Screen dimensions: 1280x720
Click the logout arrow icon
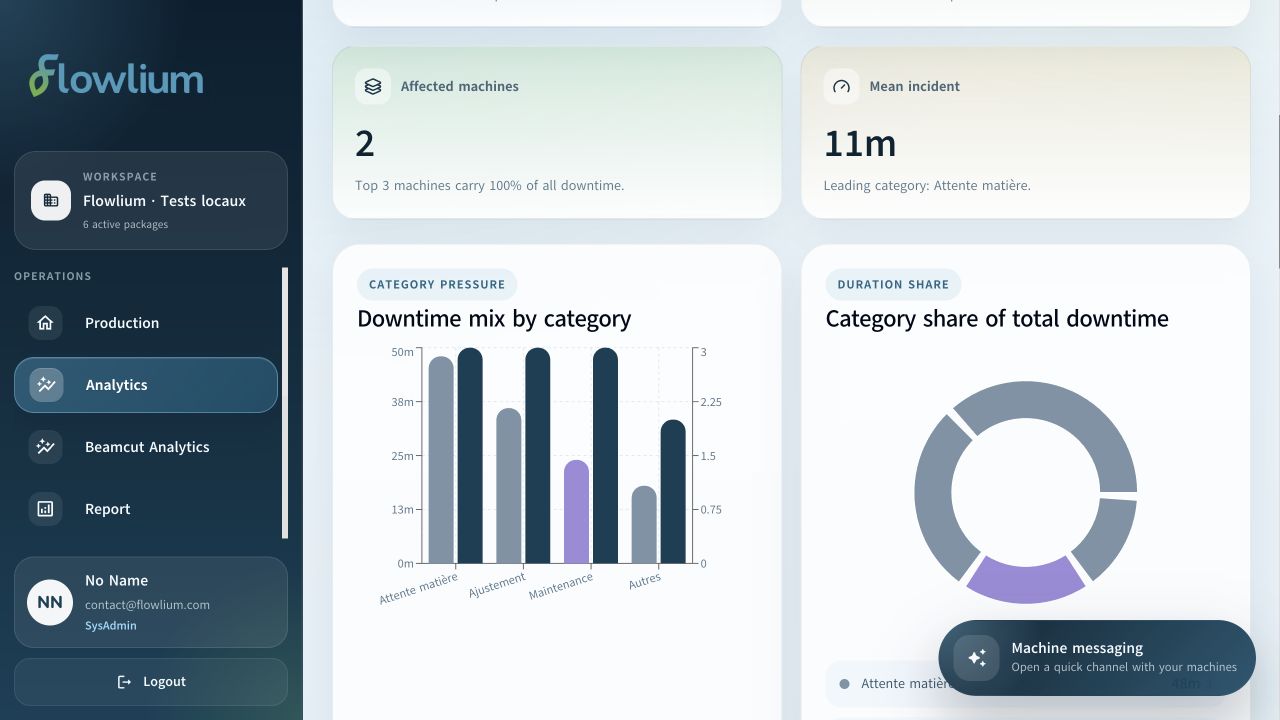pyautogui.click(x=124, y=682)
